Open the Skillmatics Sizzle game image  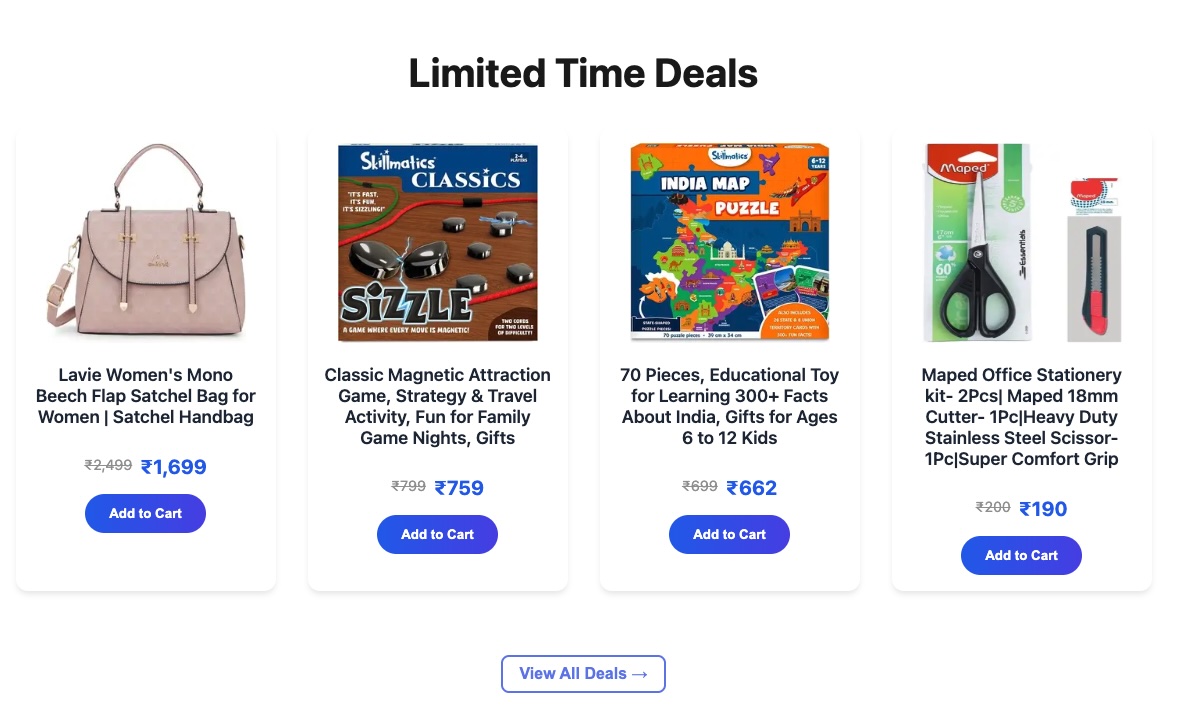[438, 243]
